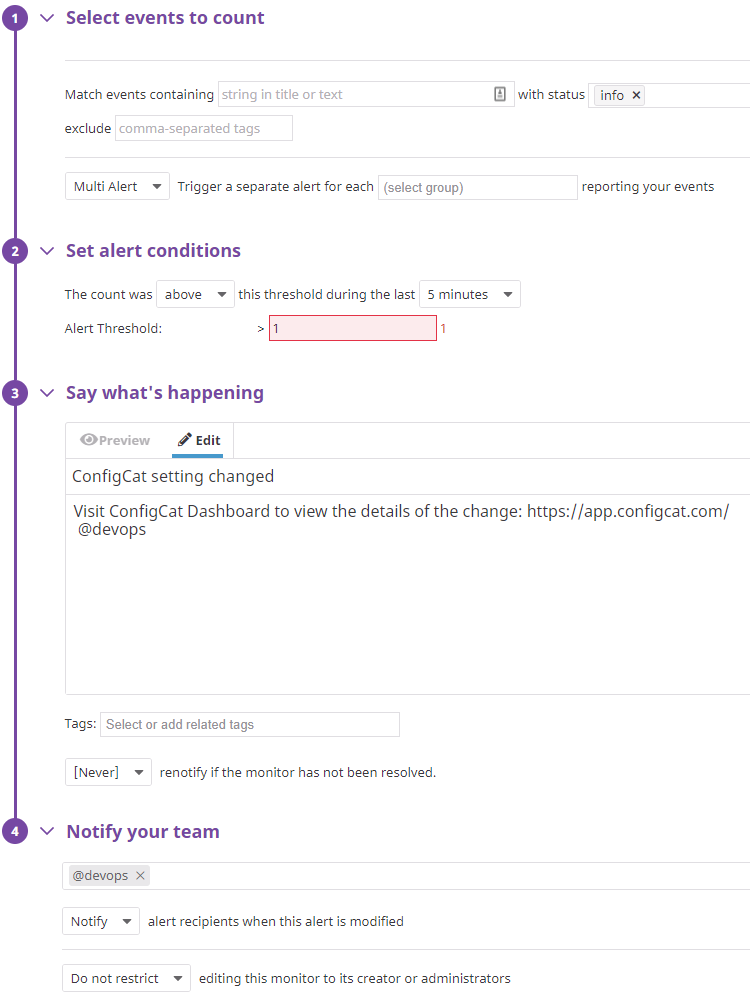Click the icon inside the event search field

point(500,94)
